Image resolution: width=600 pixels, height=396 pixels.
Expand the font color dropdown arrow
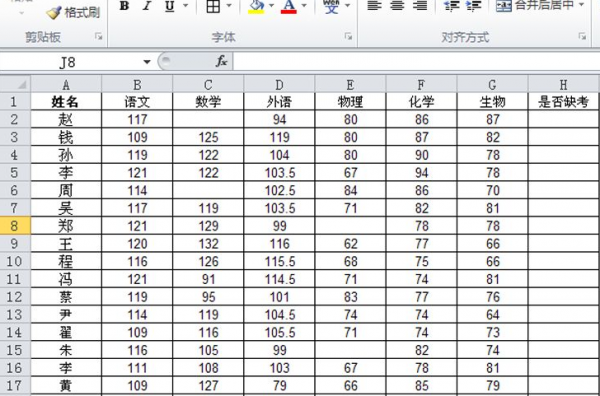(304, 6)
